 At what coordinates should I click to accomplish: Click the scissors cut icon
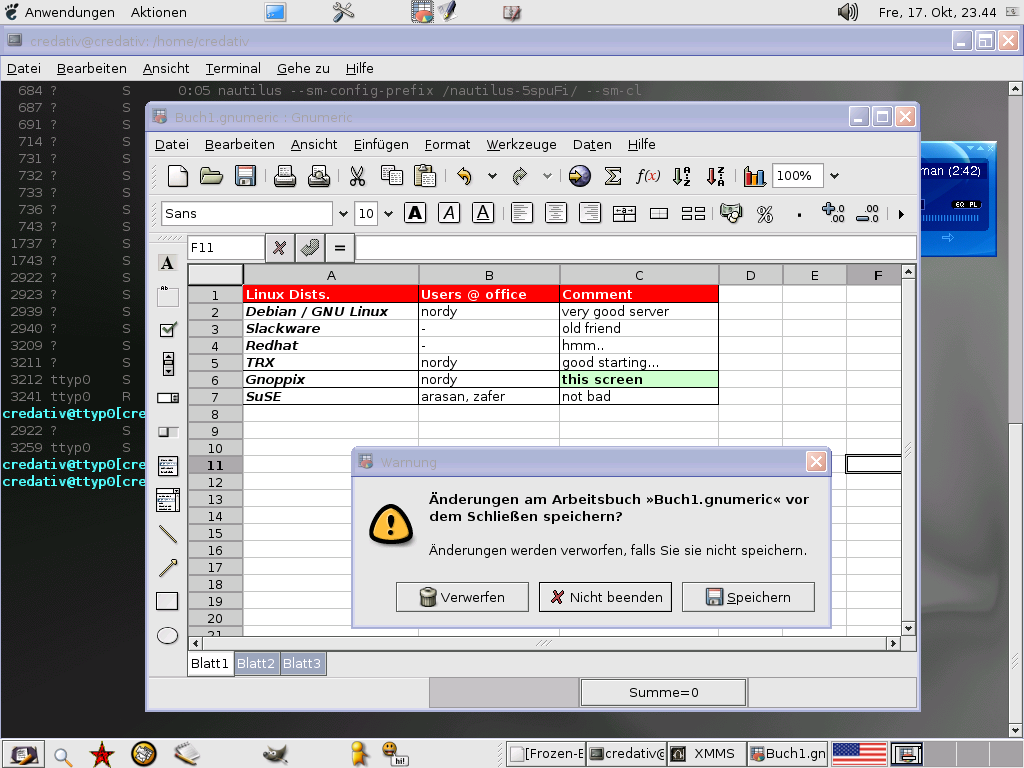[x=357, y=176]
